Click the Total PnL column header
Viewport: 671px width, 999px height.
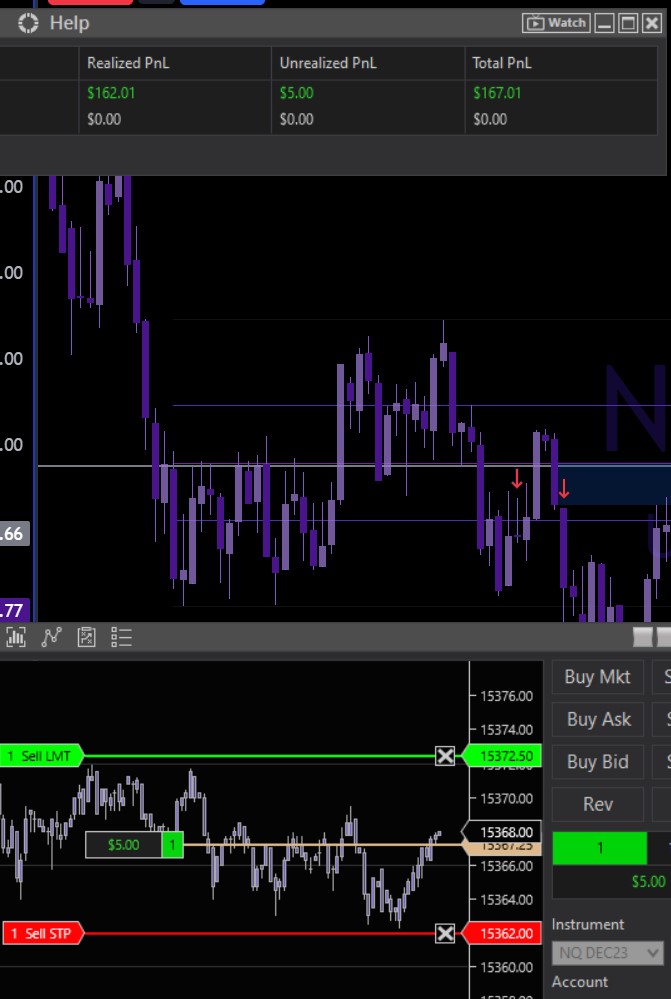pos(502,63)
